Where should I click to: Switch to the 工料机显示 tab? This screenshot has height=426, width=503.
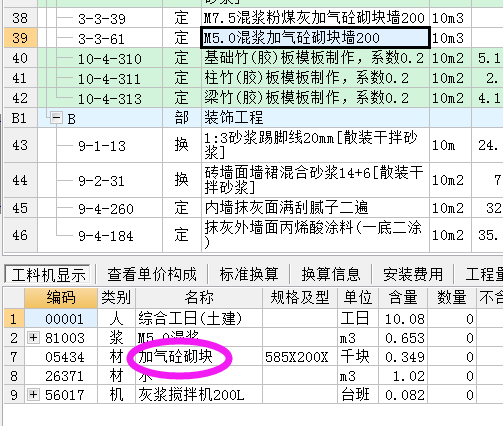click(x=48, y=275)
